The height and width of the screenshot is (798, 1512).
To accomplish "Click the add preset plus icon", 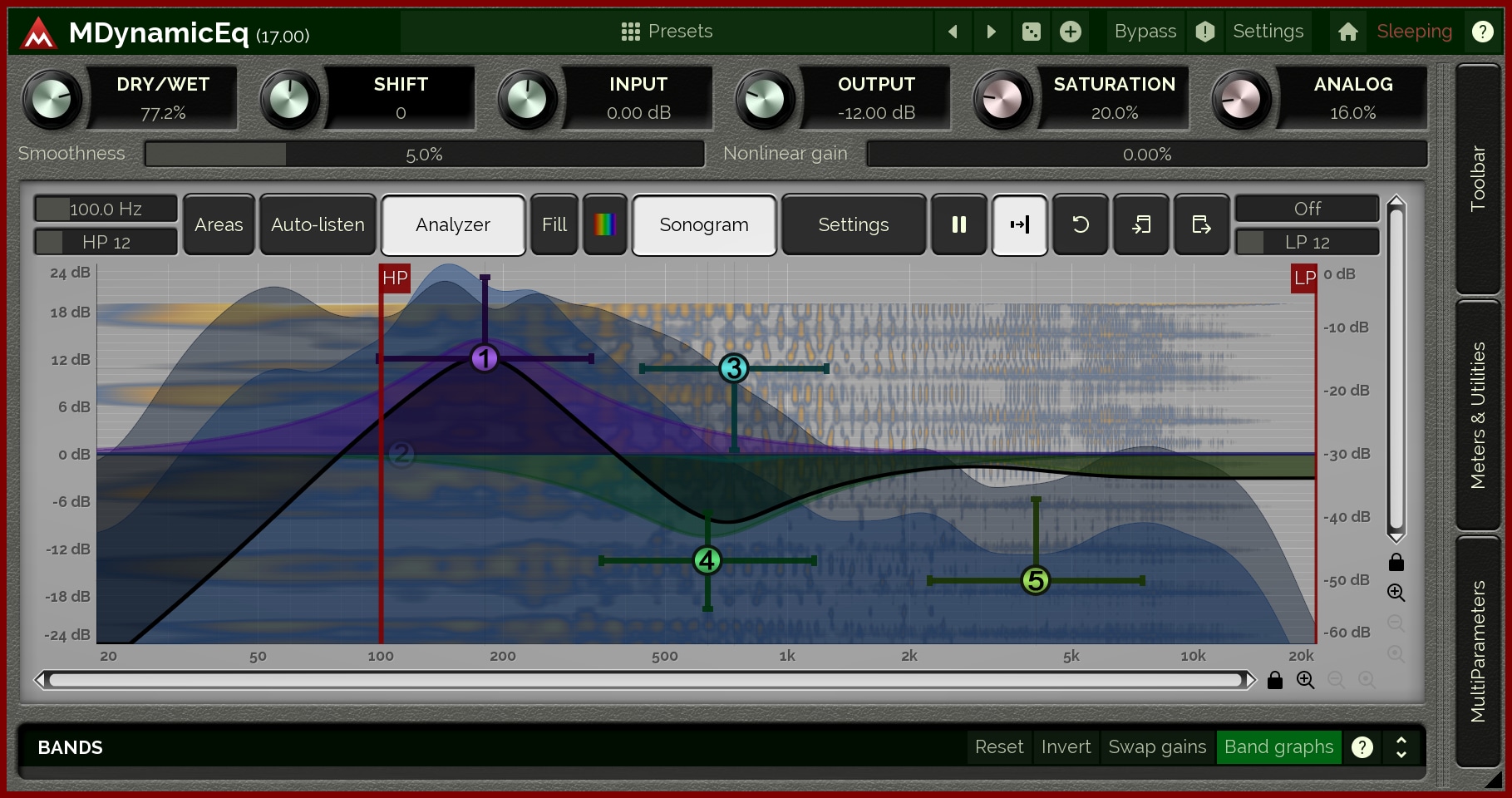I will click(1071, 32).
